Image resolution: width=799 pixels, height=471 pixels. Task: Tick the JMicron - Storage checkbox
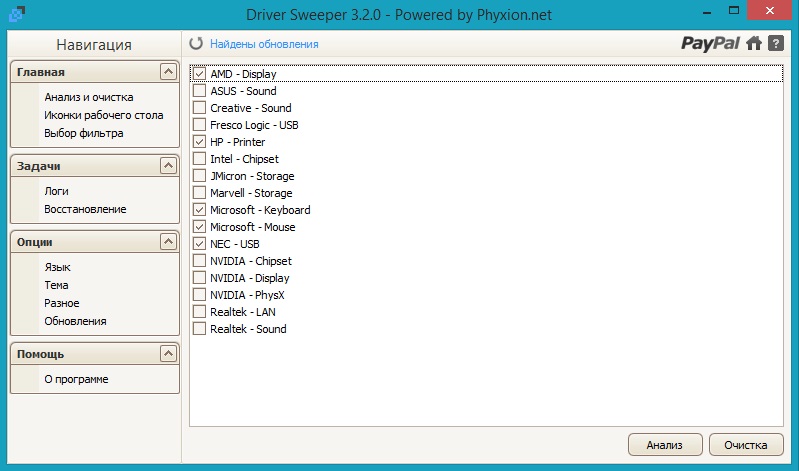click(x=199, y=176)
